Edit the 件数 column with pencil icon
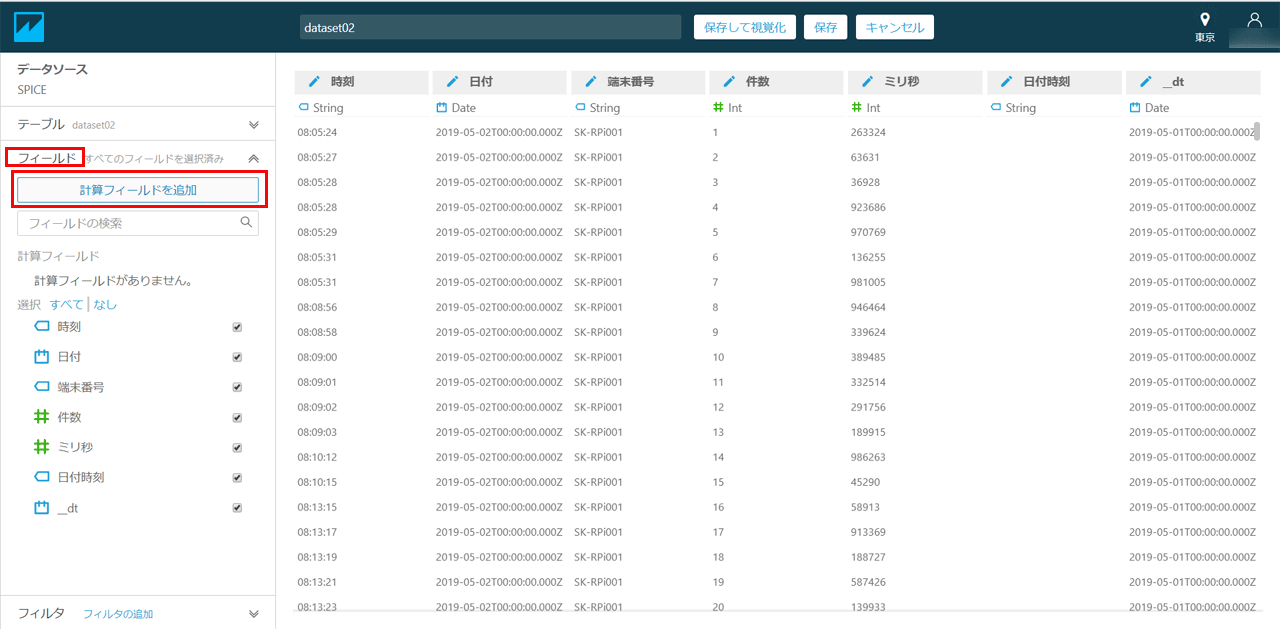The width and height of the screenshot is (1280, 629). pyautogui.click(x=729, y=82)
